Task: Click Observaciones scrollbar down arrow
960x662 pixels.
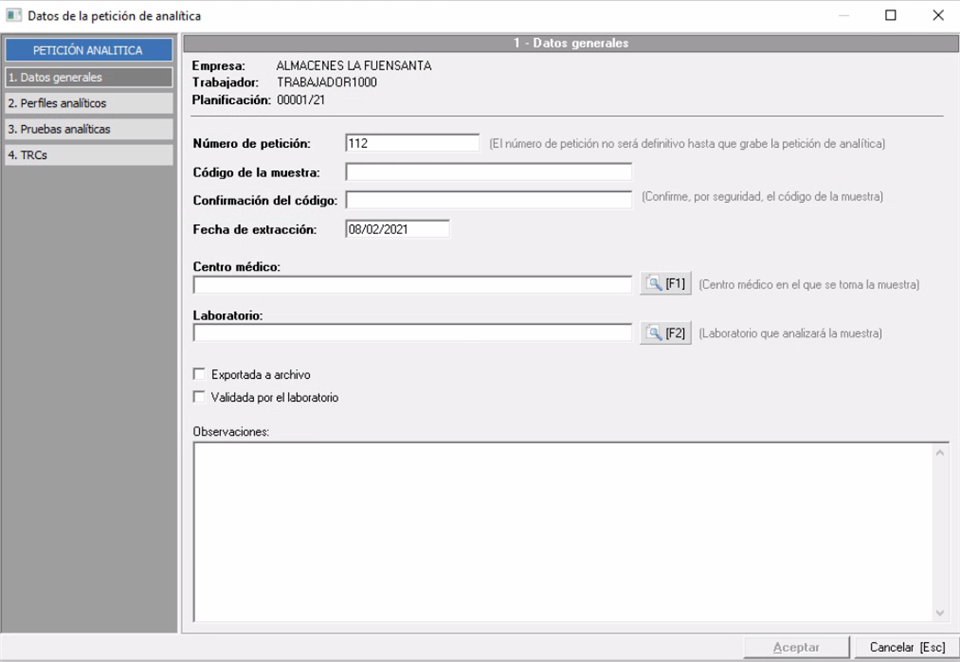Action: (x=940, y=612)
